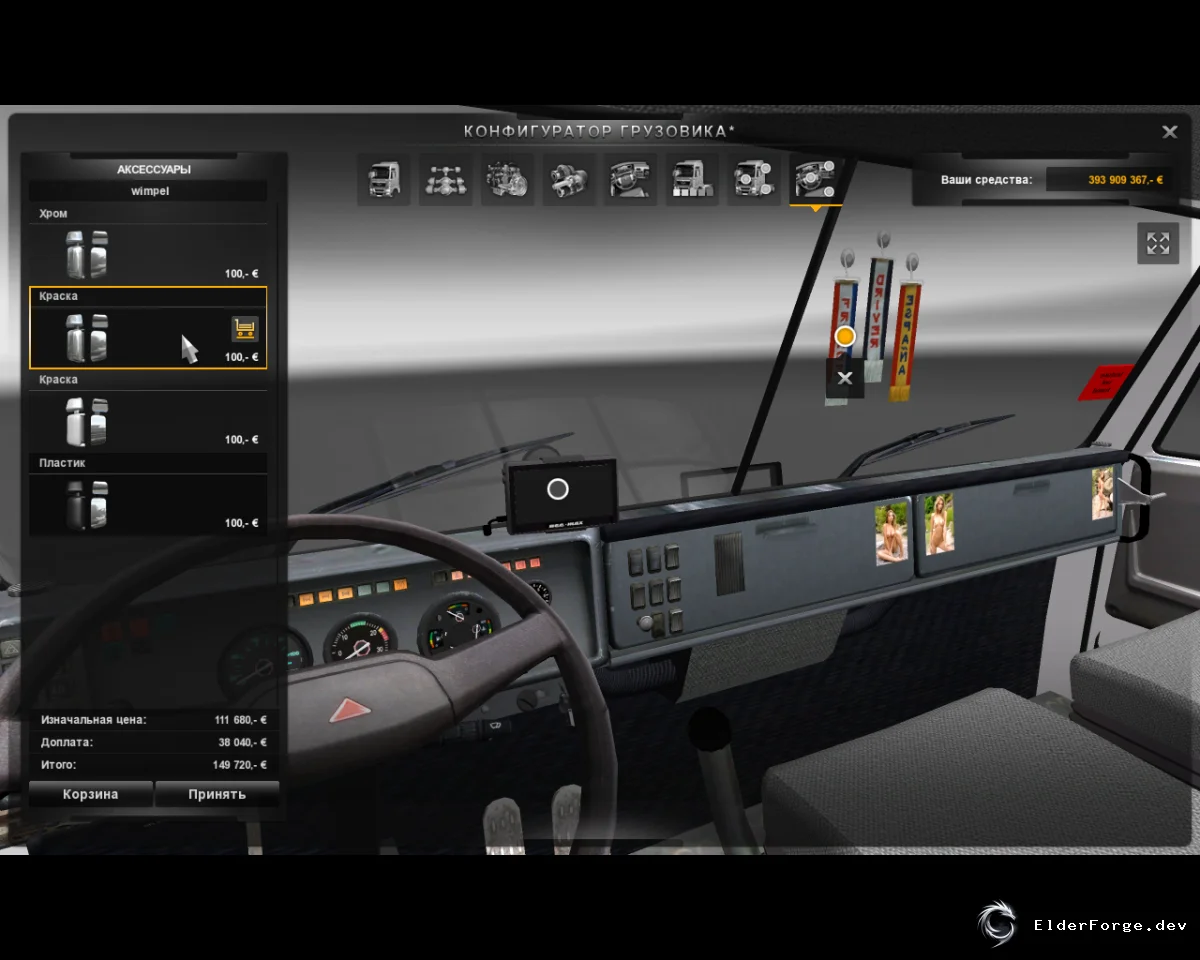Open the transmission configuration tab
The width and height of the screenshot is (1200, 960).
tap(569, 180)
